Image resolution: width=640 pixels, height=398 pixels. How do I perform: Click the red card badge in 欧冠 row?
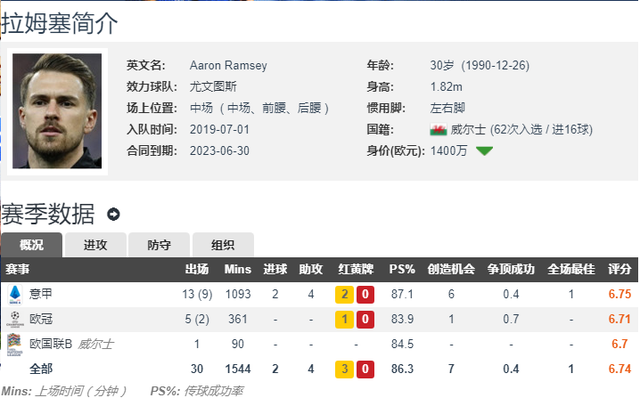(365, 319)
